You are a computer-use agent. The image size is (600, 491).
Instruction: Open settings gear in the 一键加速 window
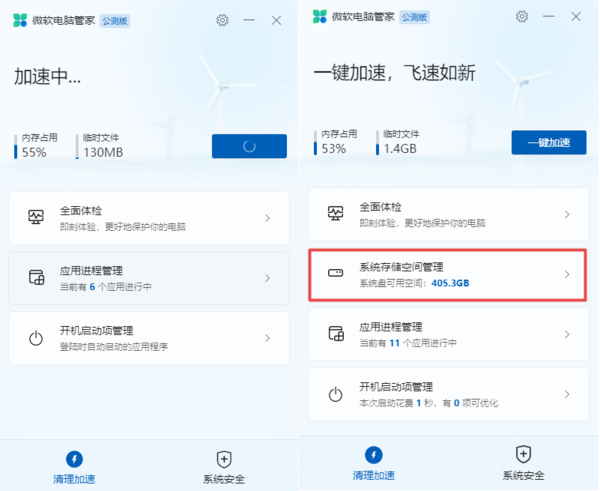point(521,17)
